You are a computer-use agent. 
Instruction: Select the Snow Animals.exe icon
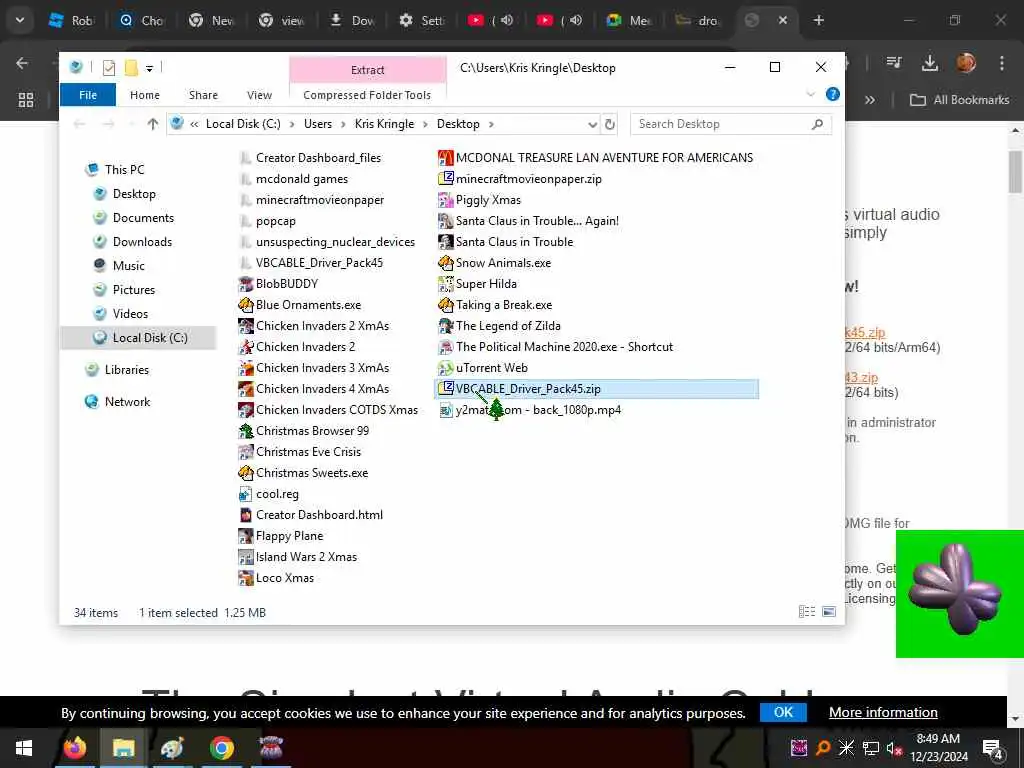(x=445, y=263)
